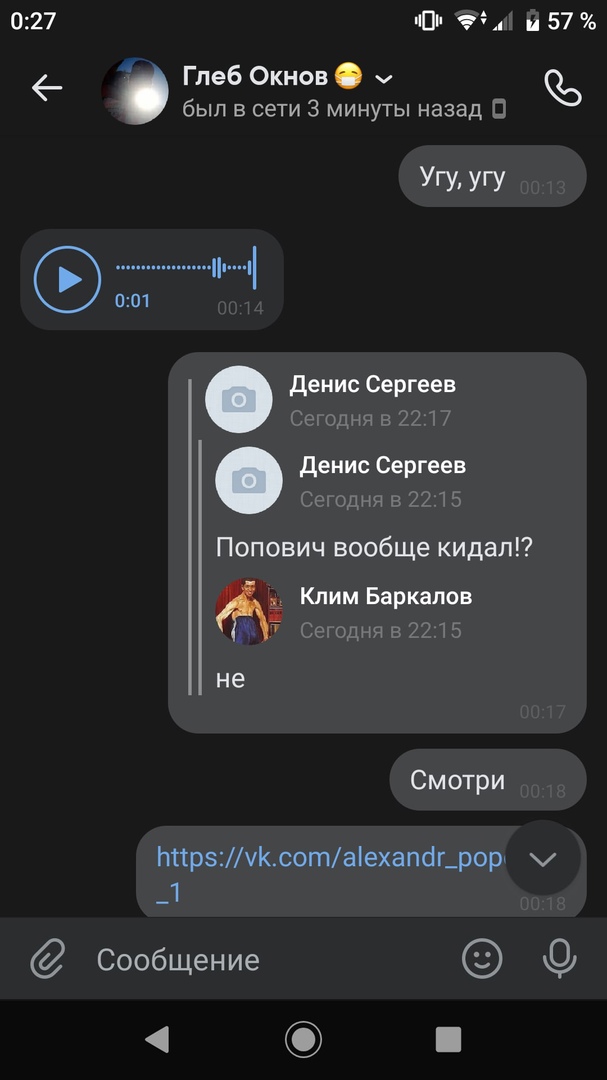Select the Смотри message bubble
The width and height of the screenshot is (607, 1080).
click(488, 780)
